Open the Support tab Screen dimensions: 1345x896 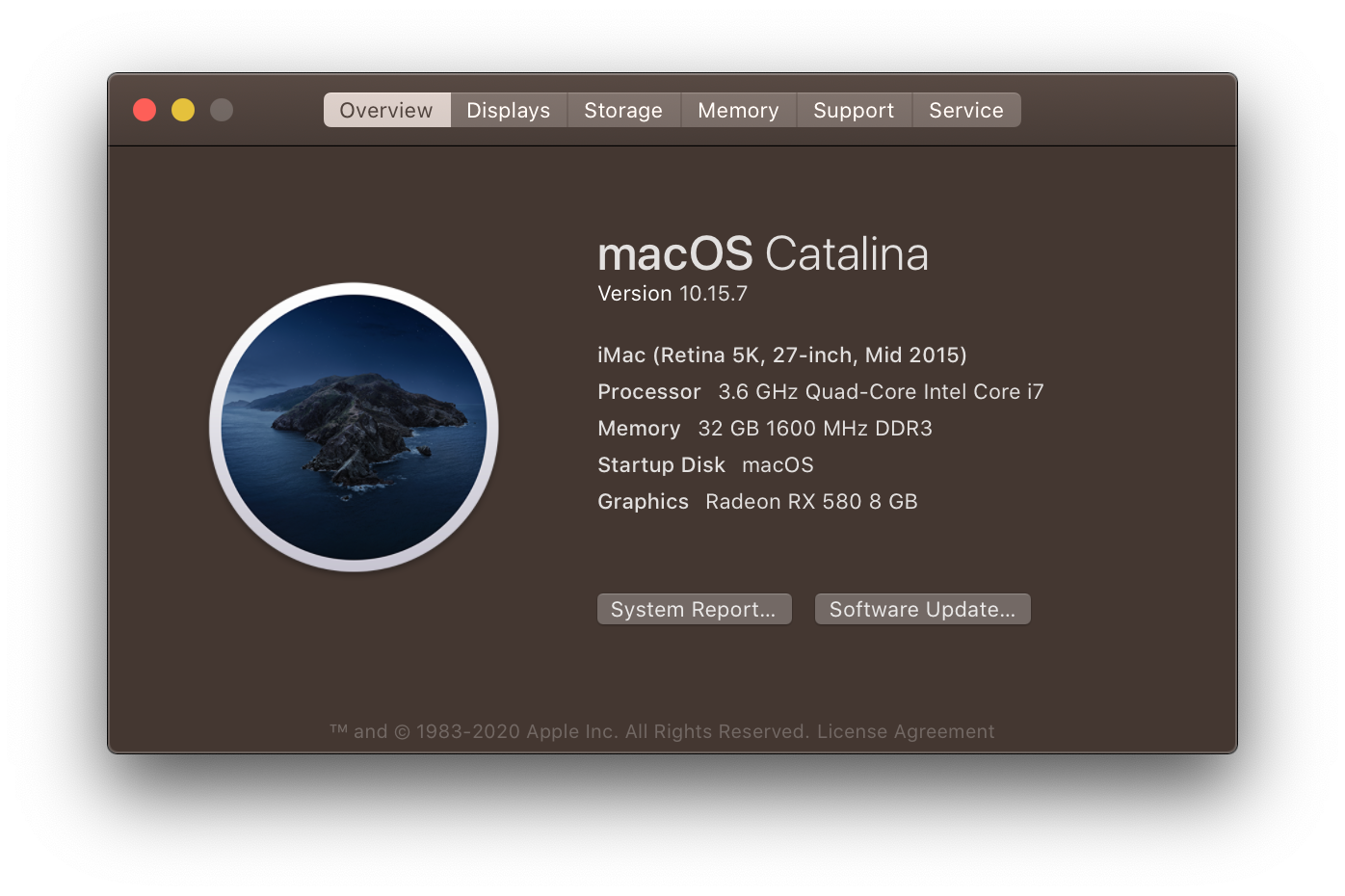[854, 110]
